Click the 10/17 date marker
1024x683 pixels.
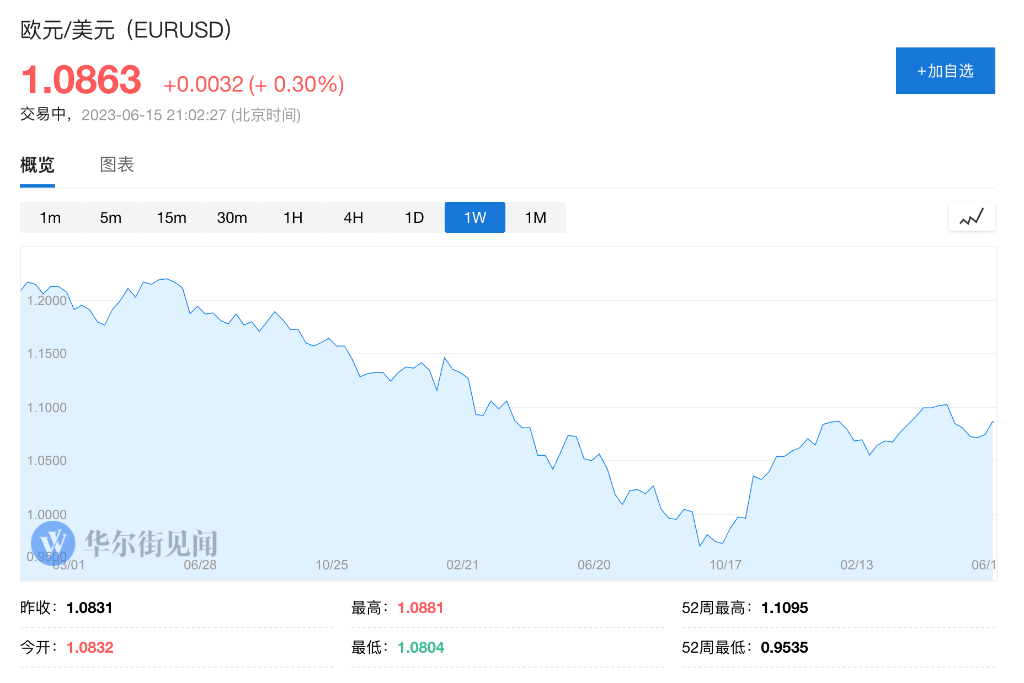[x=725, y=565]
